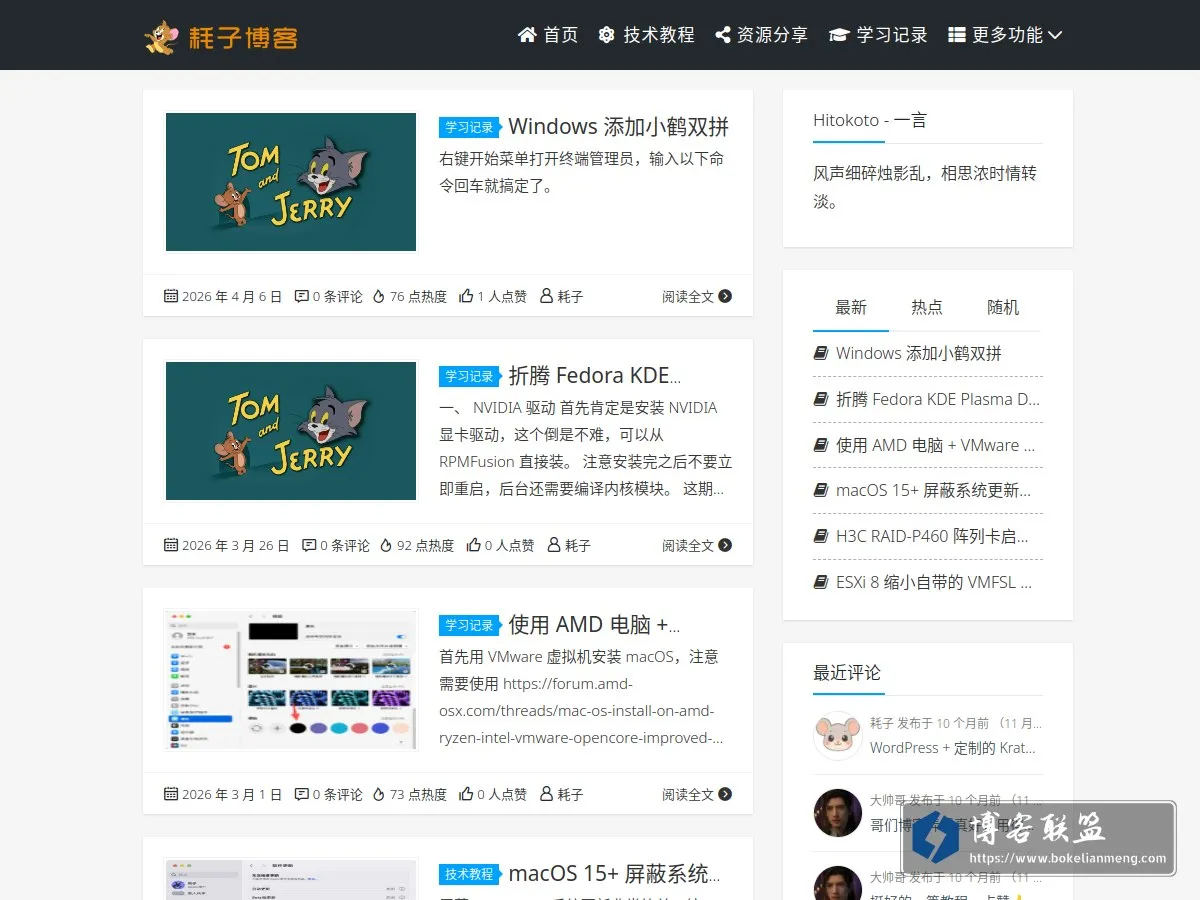This screenshot has height=900, width=1200.
Task: Click 技术教程 tag on the macOS 15+ post
Action: (x=469, y=875)
